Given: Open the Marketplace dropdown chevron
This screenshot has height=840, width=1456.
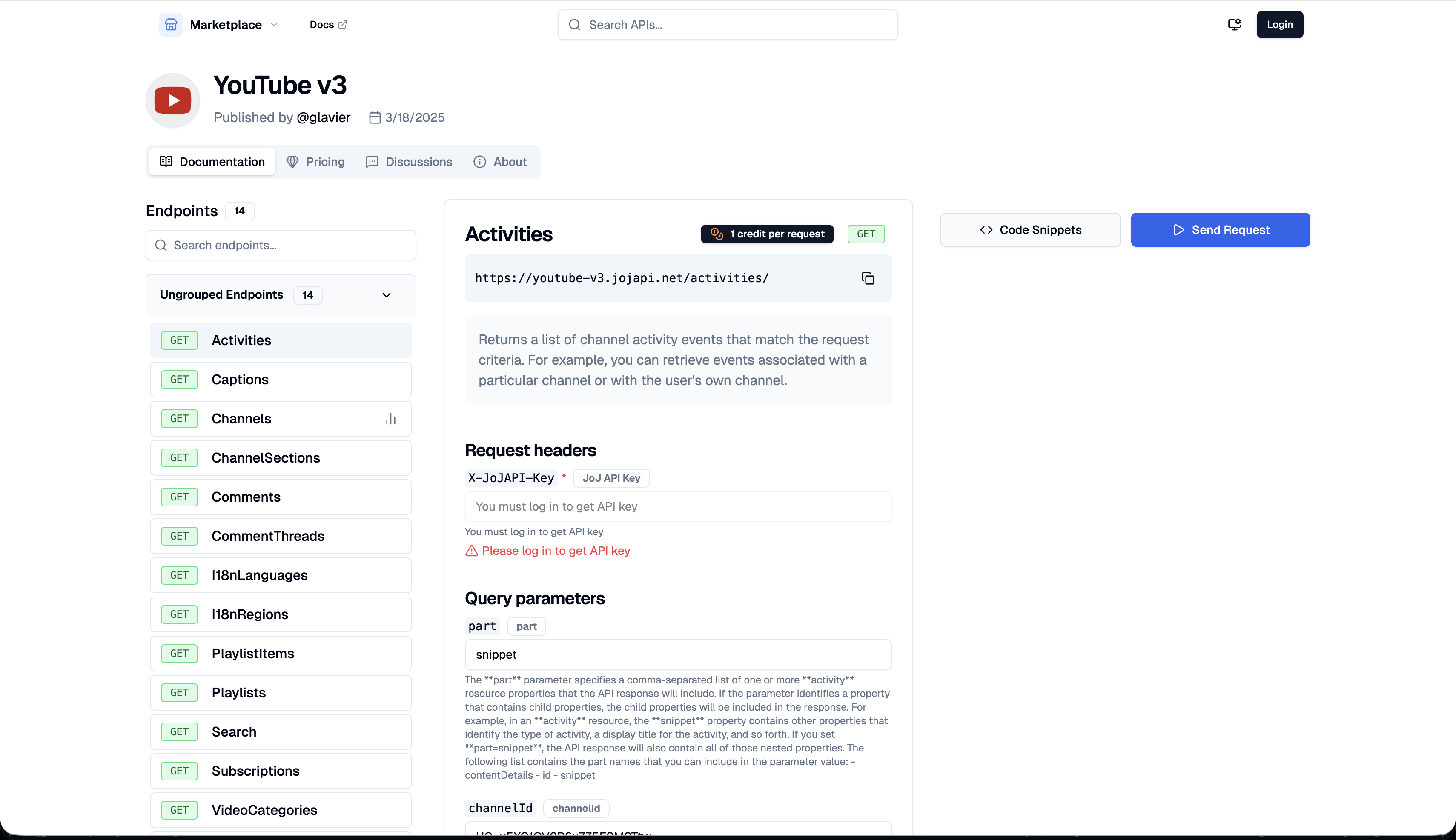Looking at the screenshot, I should pyautogui.click(x=275, y=25).
